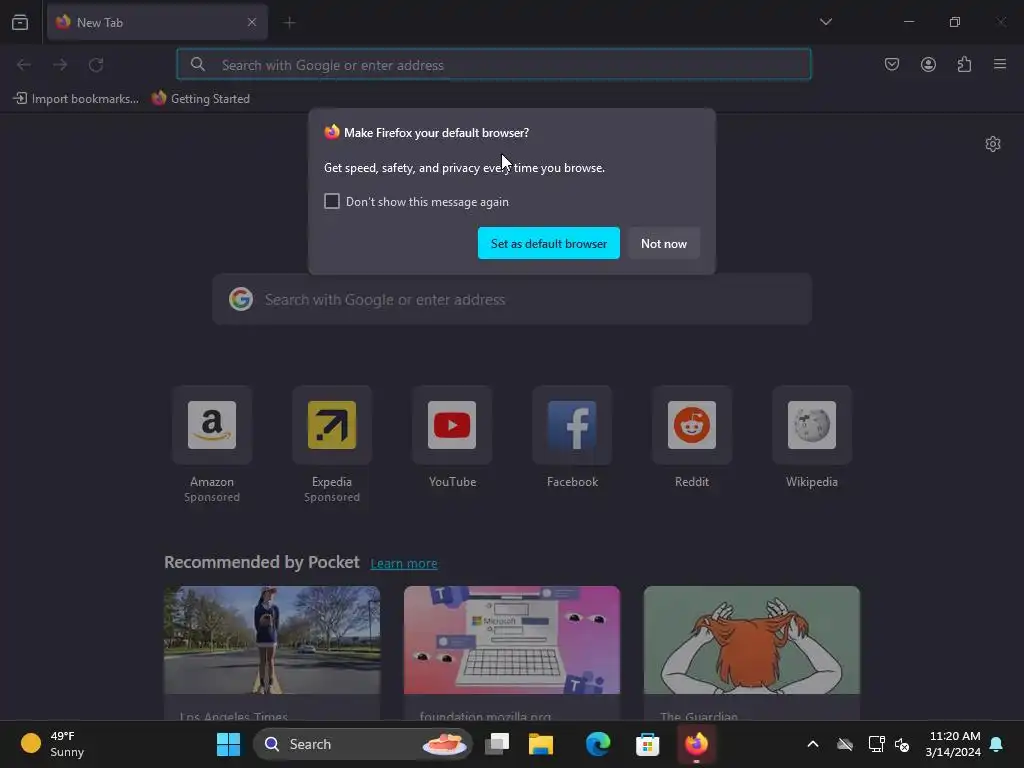This screenshot has width=1024, height=768.
Task: Open a new tab with plus icon
Action: [289, 23]
